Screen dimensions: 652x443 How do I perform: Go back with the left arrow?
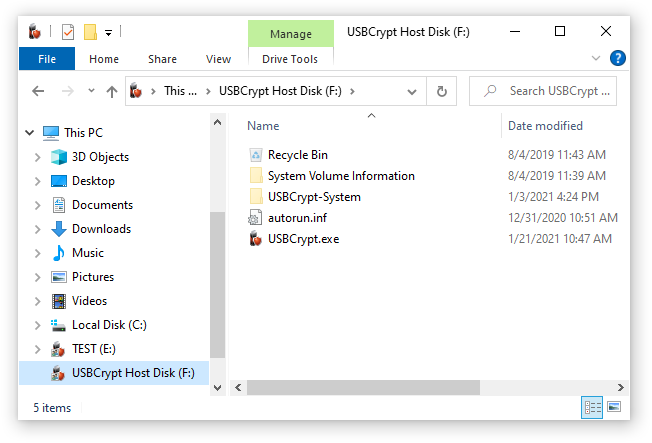[38, 91]
